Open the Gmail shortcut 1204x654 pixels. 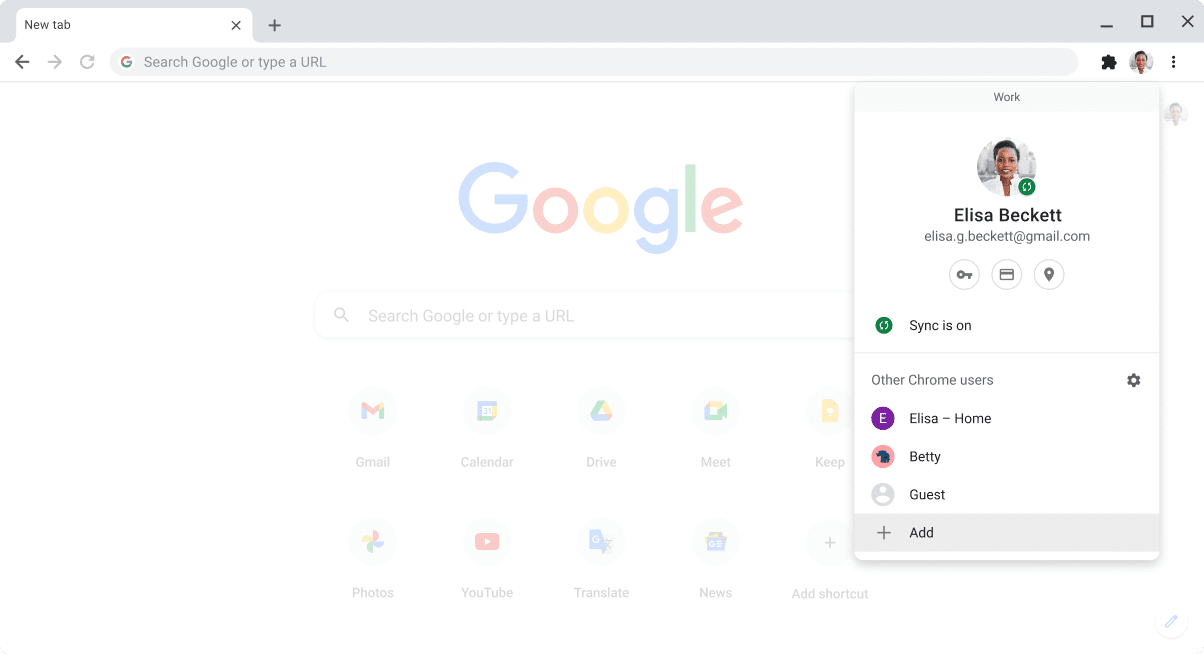coord(373,428)
